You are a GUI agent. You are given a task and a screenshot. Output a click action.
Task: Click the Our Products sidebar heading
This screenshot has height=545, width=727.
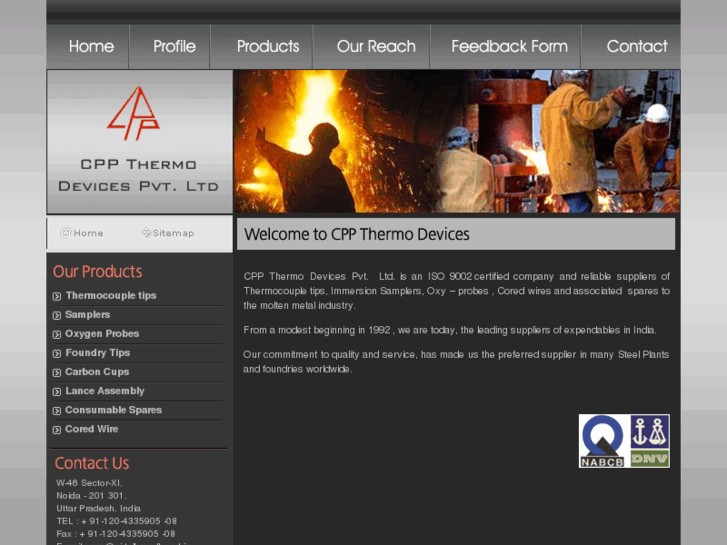[x=97, y=271]
